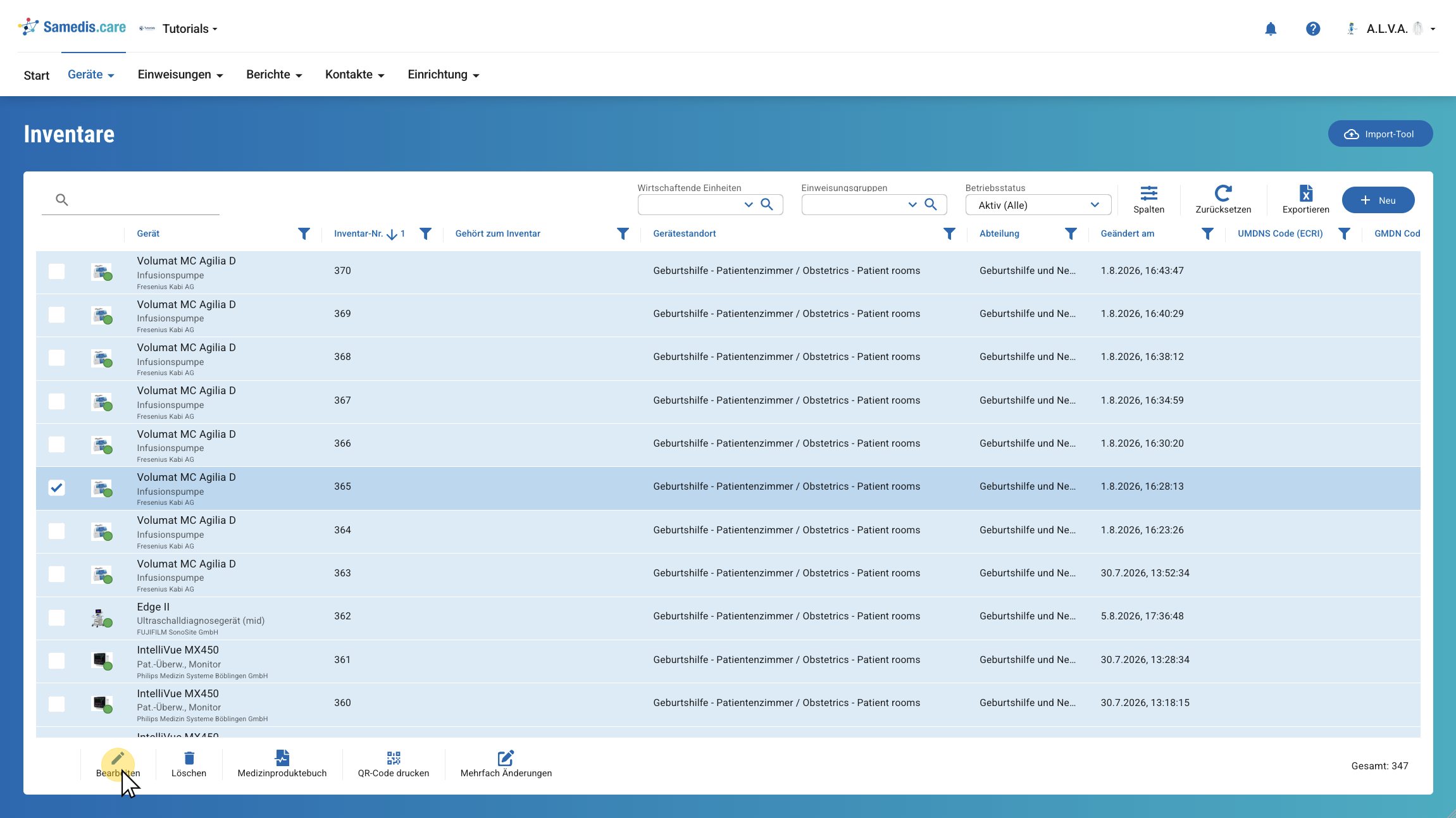Click the search magnifier in inventory table
The image size is (1456, 818).
click(x=61, y=200)
